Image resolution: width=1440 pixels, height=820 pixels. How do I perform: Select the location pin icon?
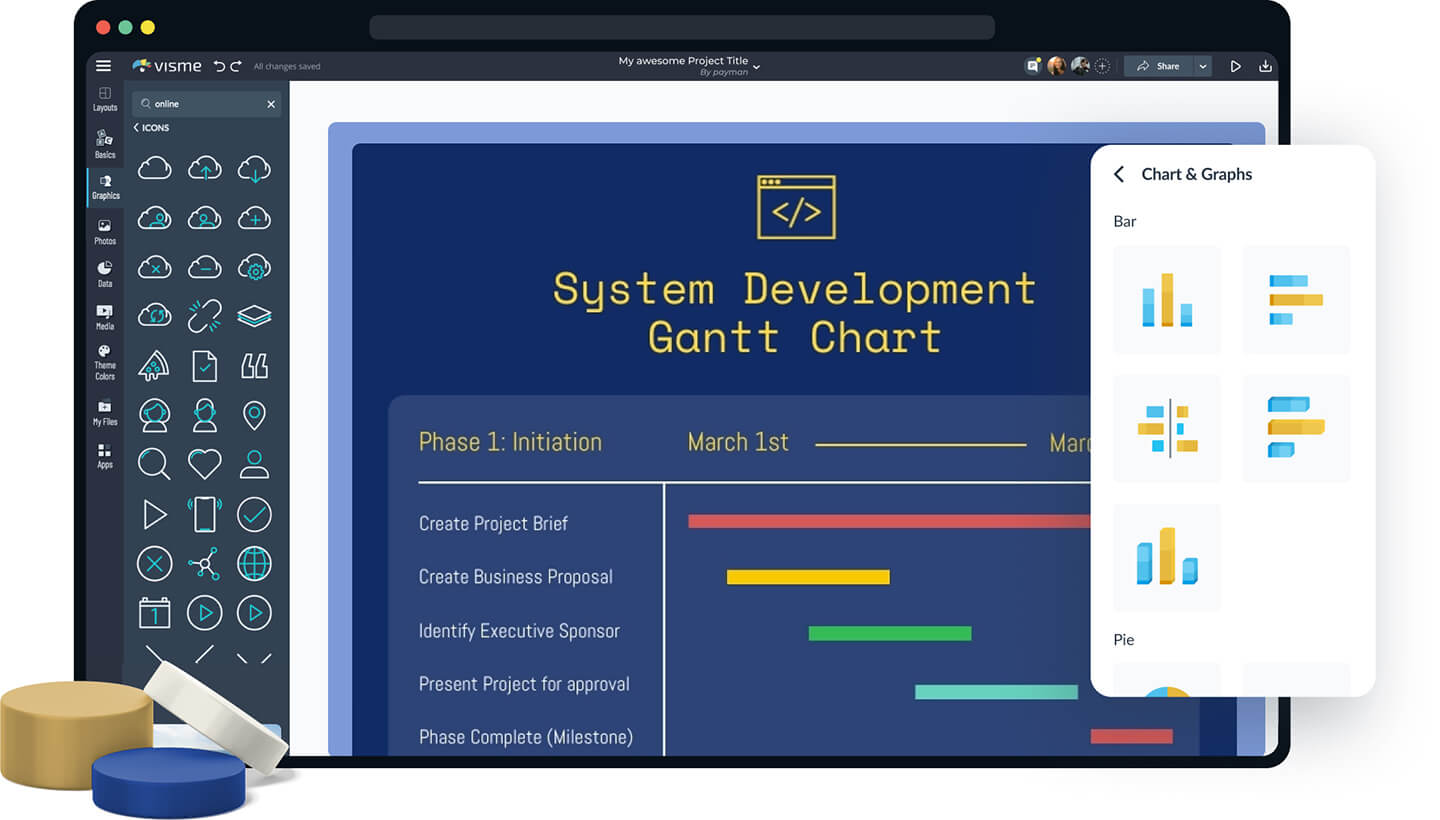[254, 414]
